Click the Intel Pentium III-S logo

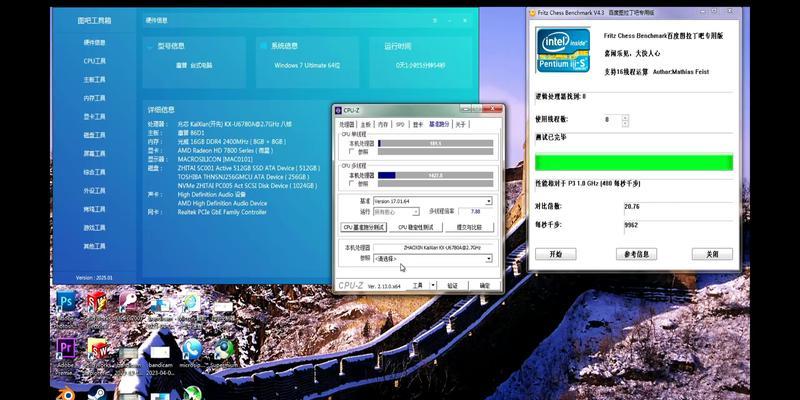(563, 49)
